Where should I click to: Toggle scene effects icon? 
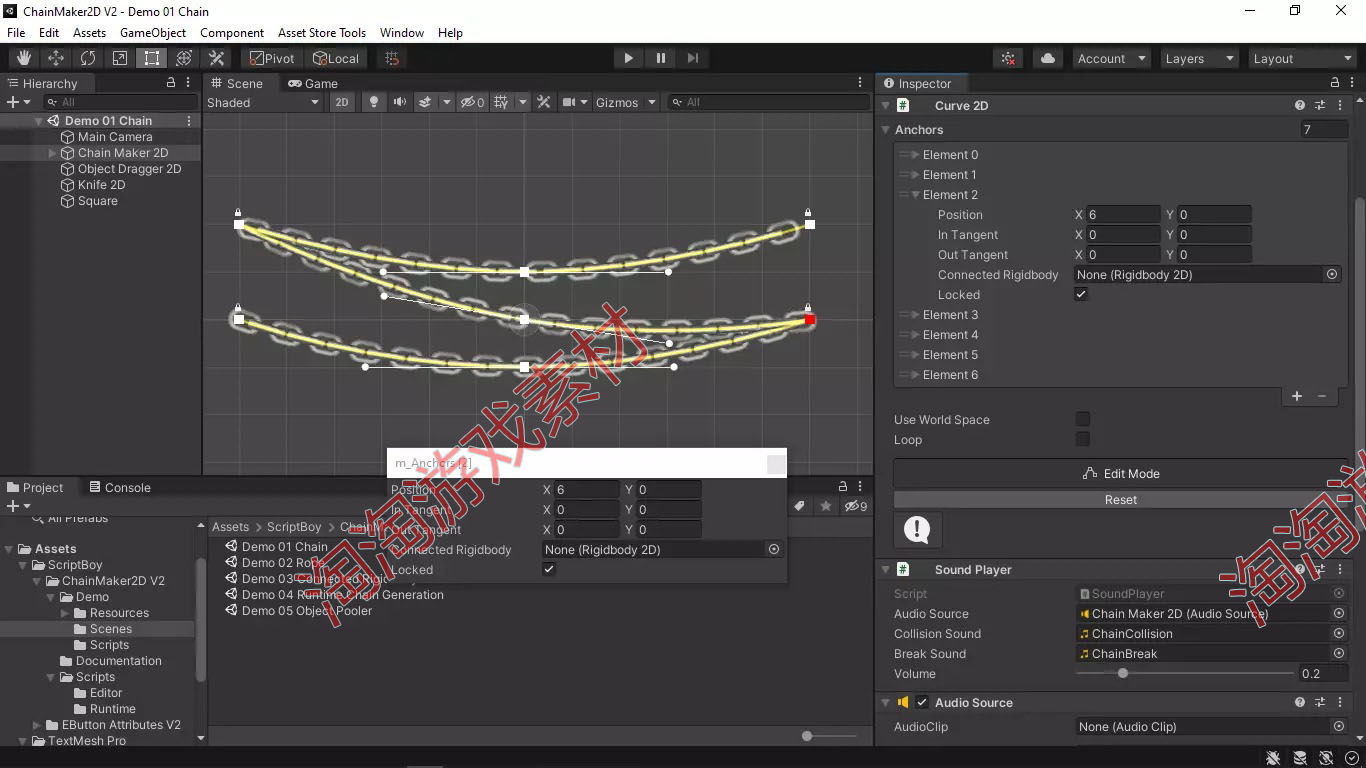point(425,102)
